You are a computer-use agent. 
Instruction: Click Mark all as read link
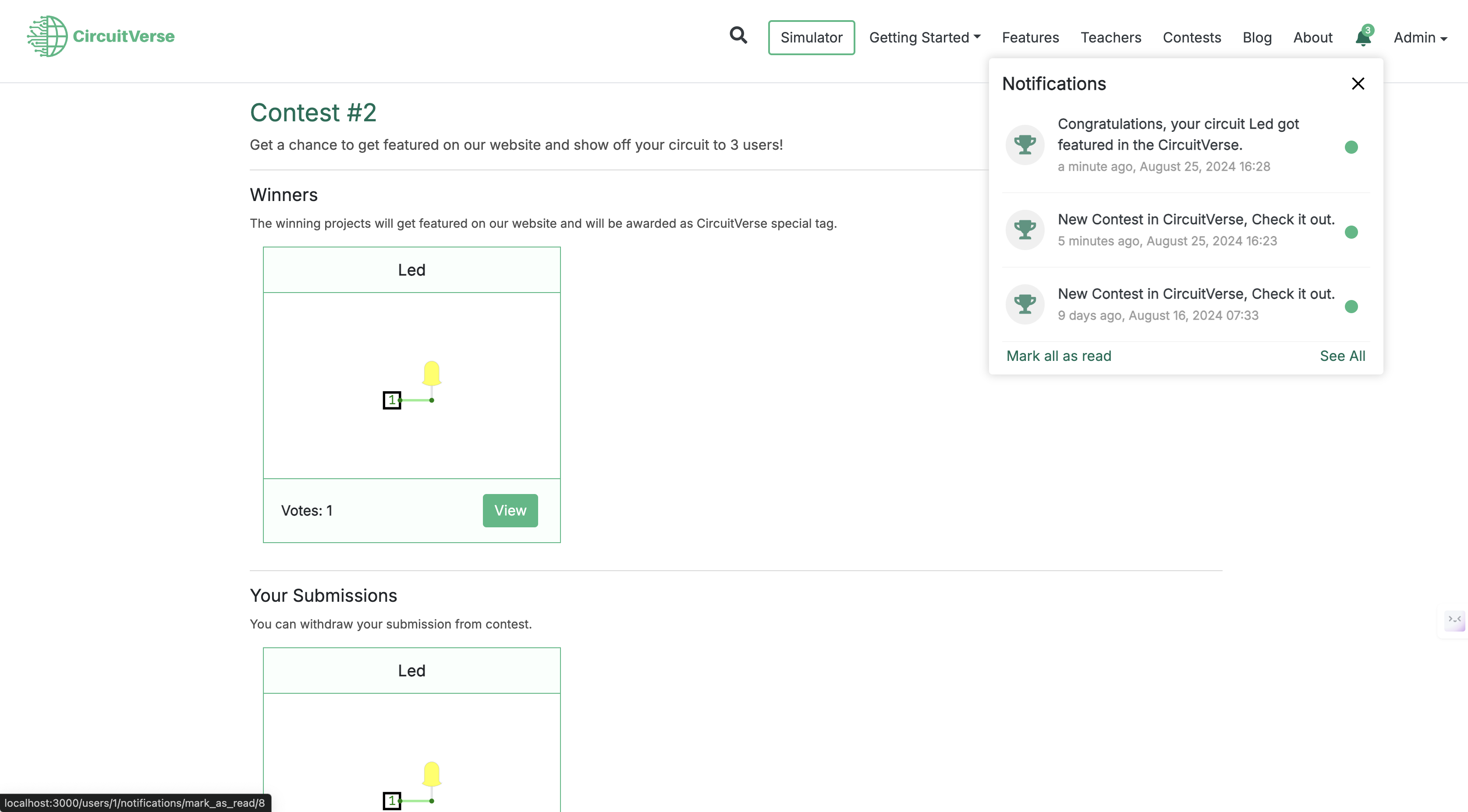1058,356
